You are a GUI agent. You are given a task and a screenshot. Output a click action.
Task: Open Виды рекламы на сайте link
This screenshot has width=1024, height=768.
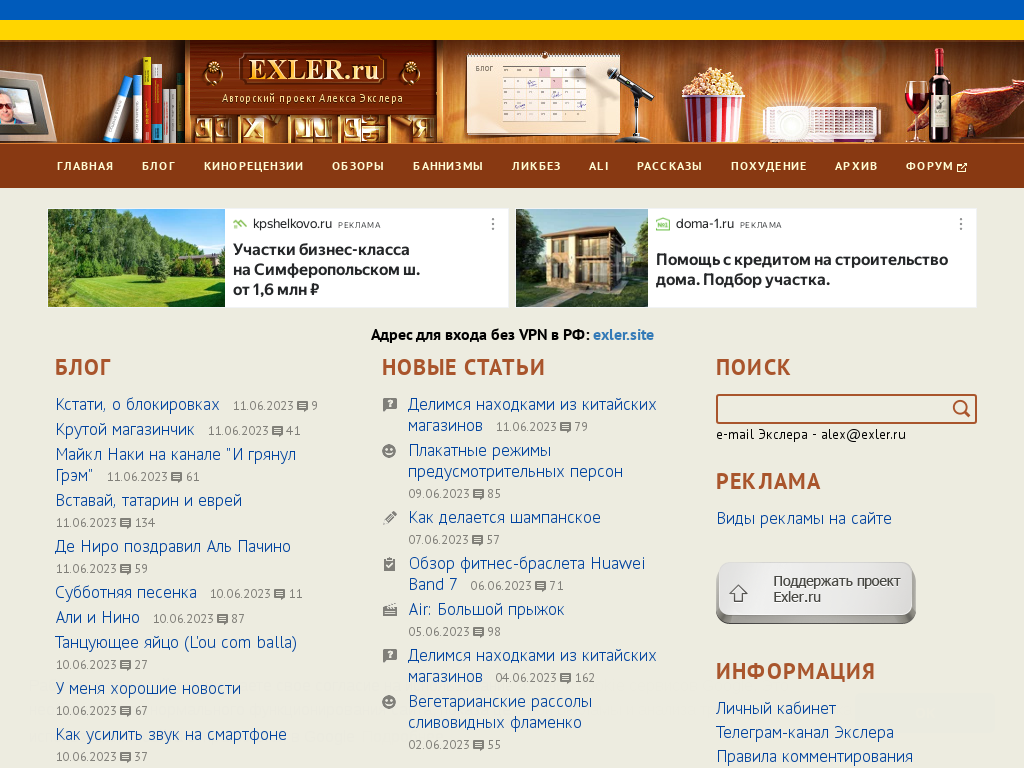(804, 519)
